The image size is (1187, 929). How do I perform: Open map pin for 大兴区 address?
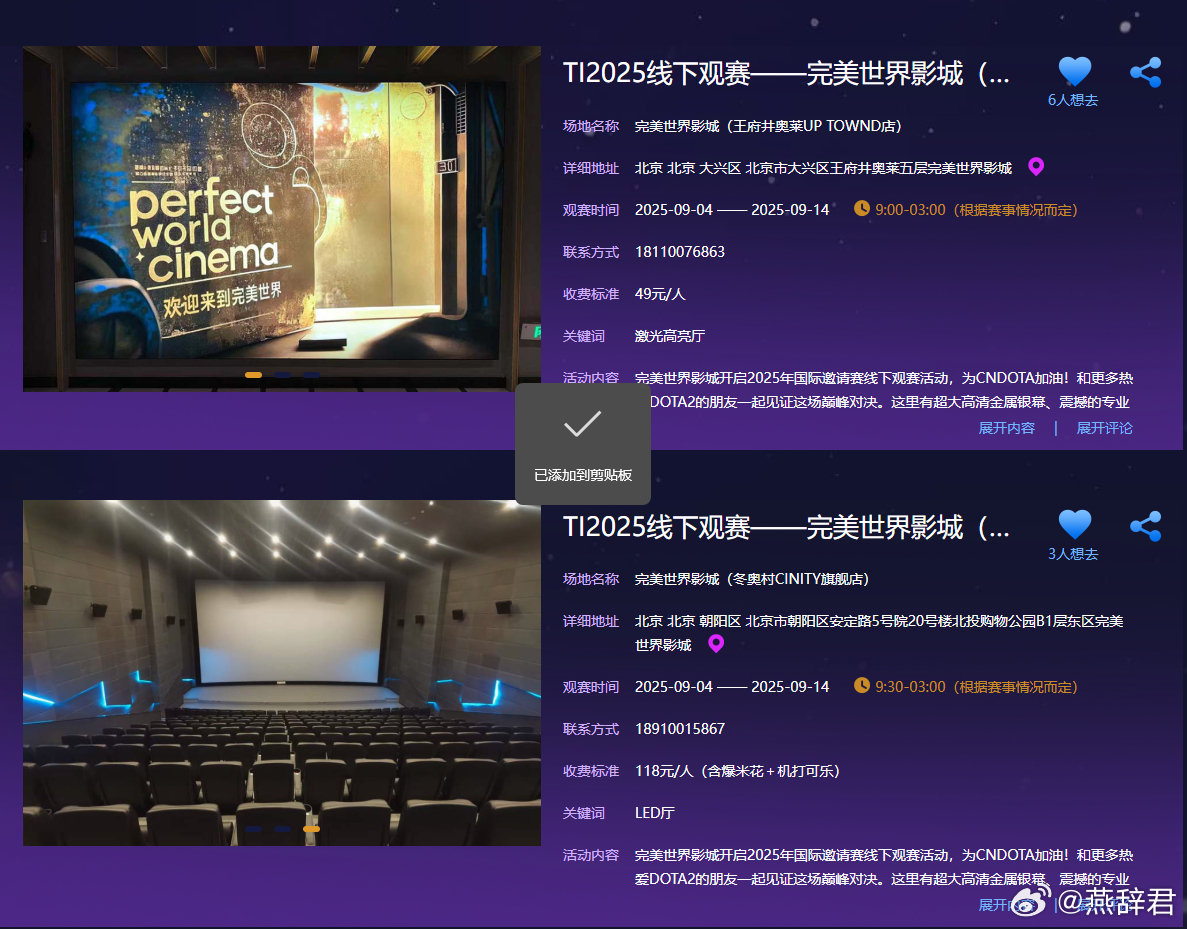pyautogui.click(x=1036, y=167)
